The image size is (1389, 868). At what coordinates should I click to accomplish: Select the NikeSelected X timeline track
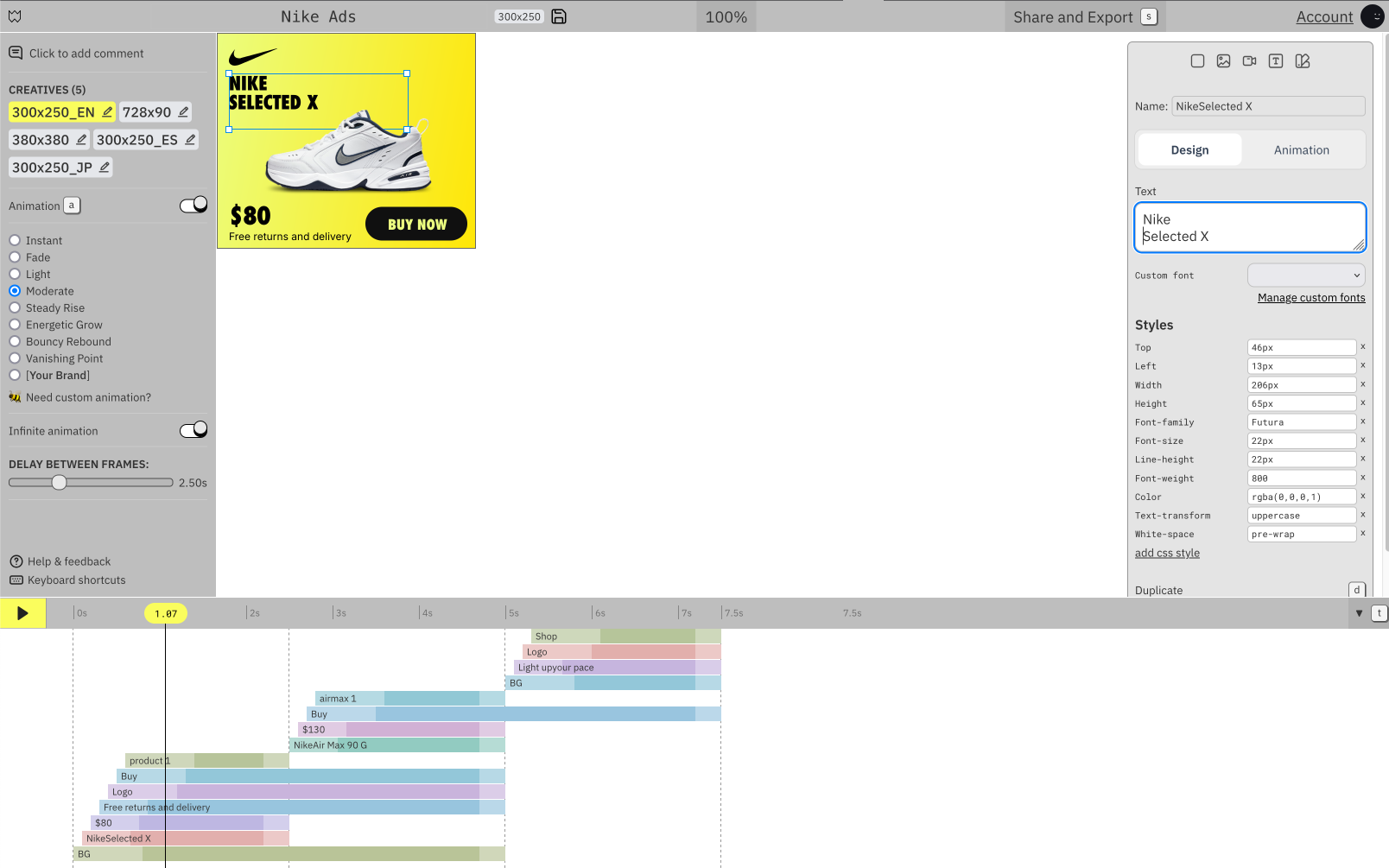coord(186,839)
